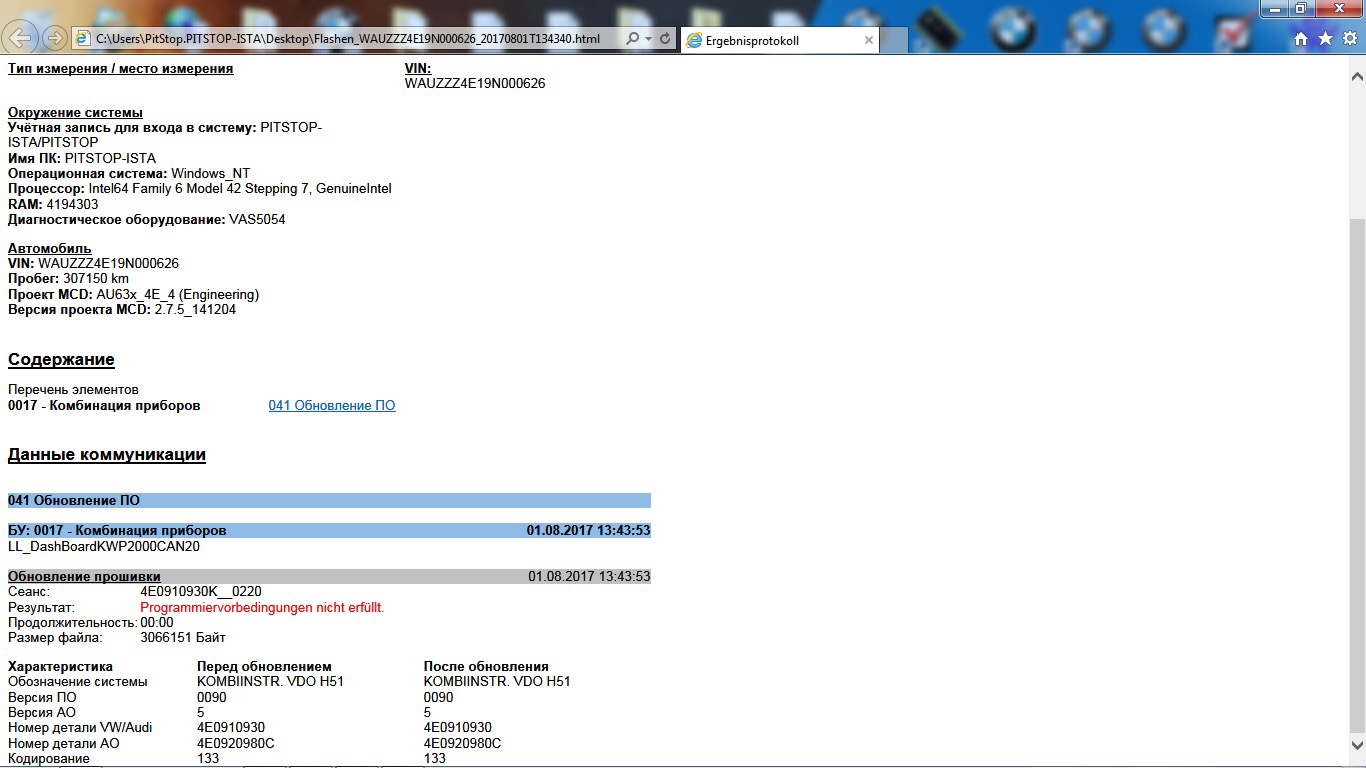This screenshot has height=768, width=1366.
Task: Open a new tab beside Ergebnisprotokoll
Action: pyautogui.click(x=895, y=40)
